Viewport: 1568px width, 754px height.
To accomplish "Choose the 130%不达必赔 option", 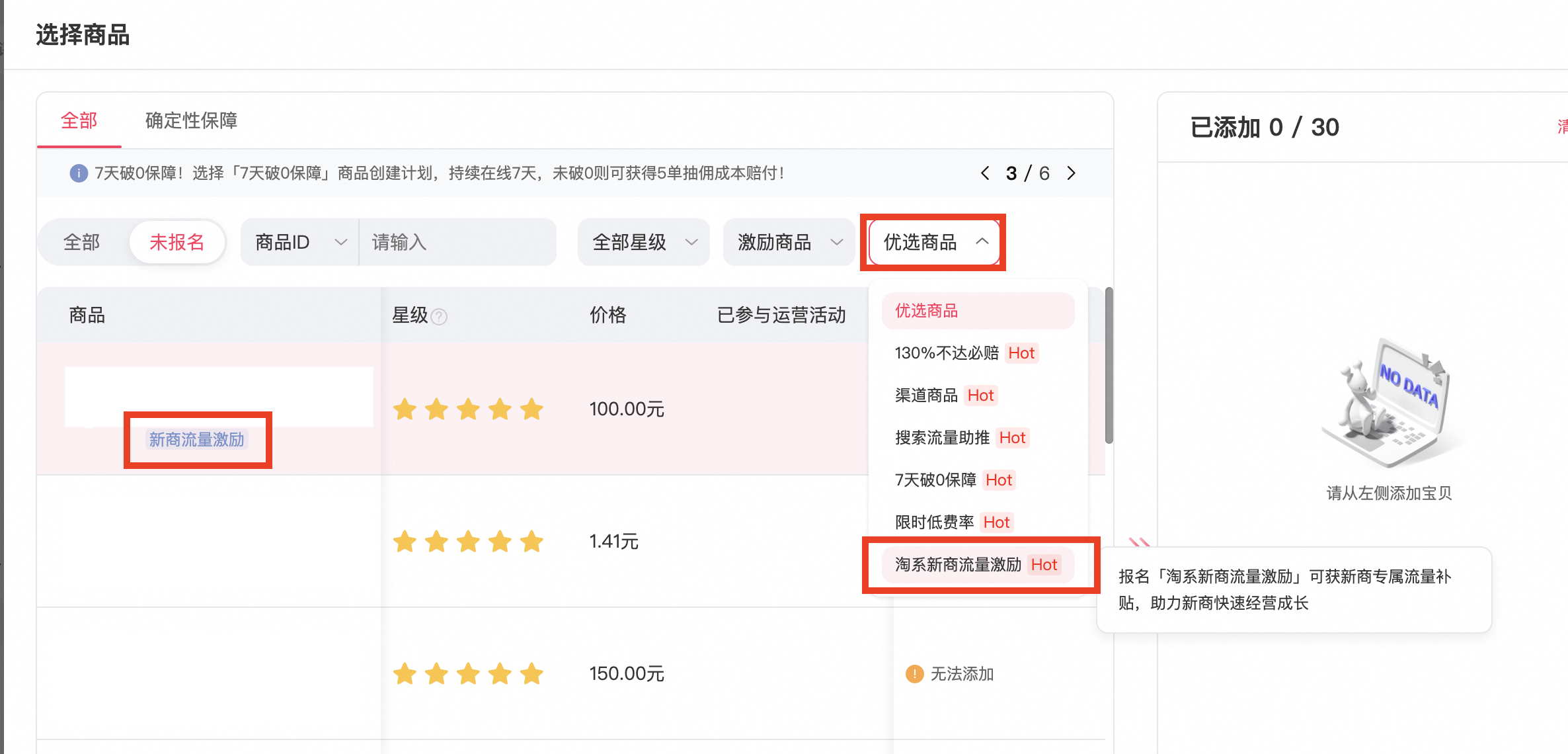I will tap(978, 353).
